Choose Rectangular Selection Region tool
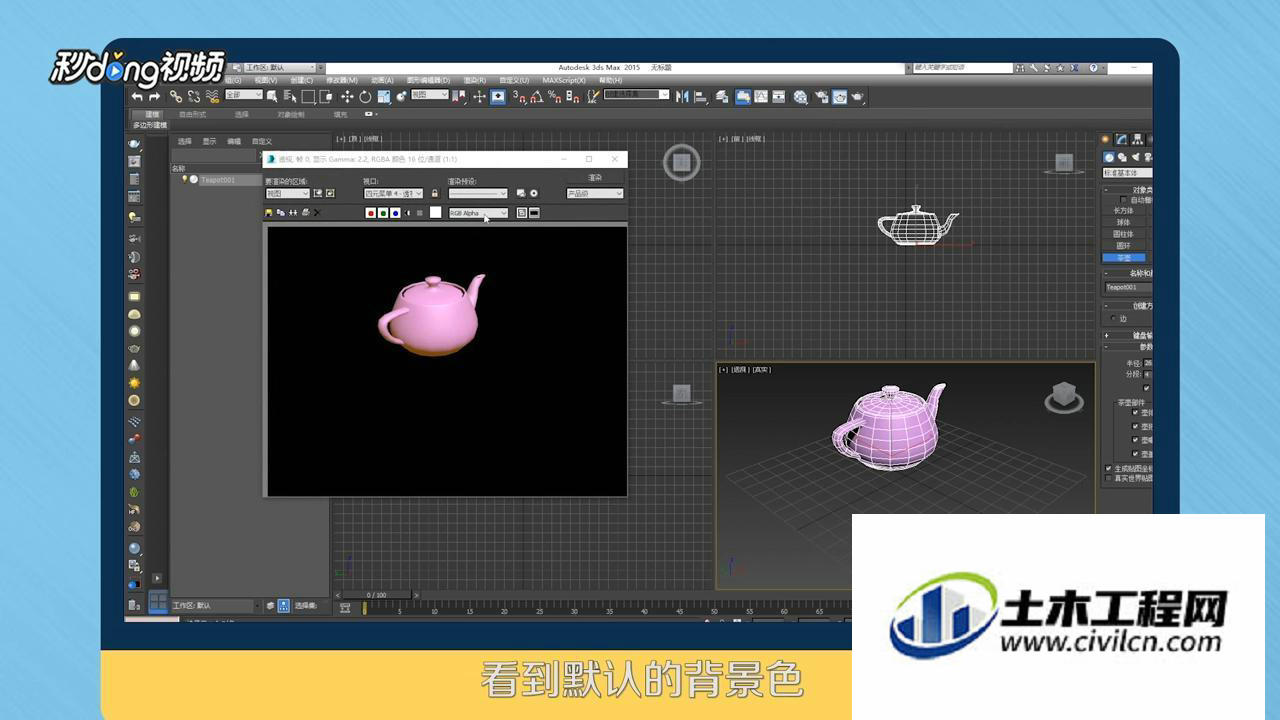The image size is (1280, 720). click(x=308, y=96)
